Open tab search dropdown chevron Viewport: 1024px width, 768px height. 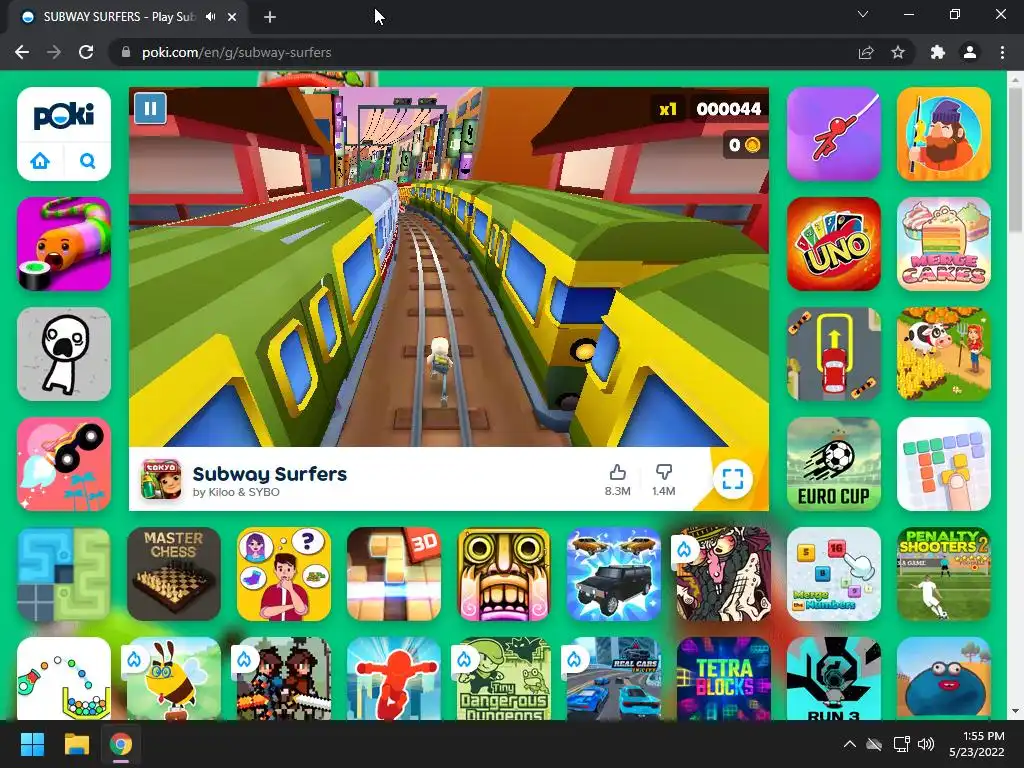click(x=863, y=14)
